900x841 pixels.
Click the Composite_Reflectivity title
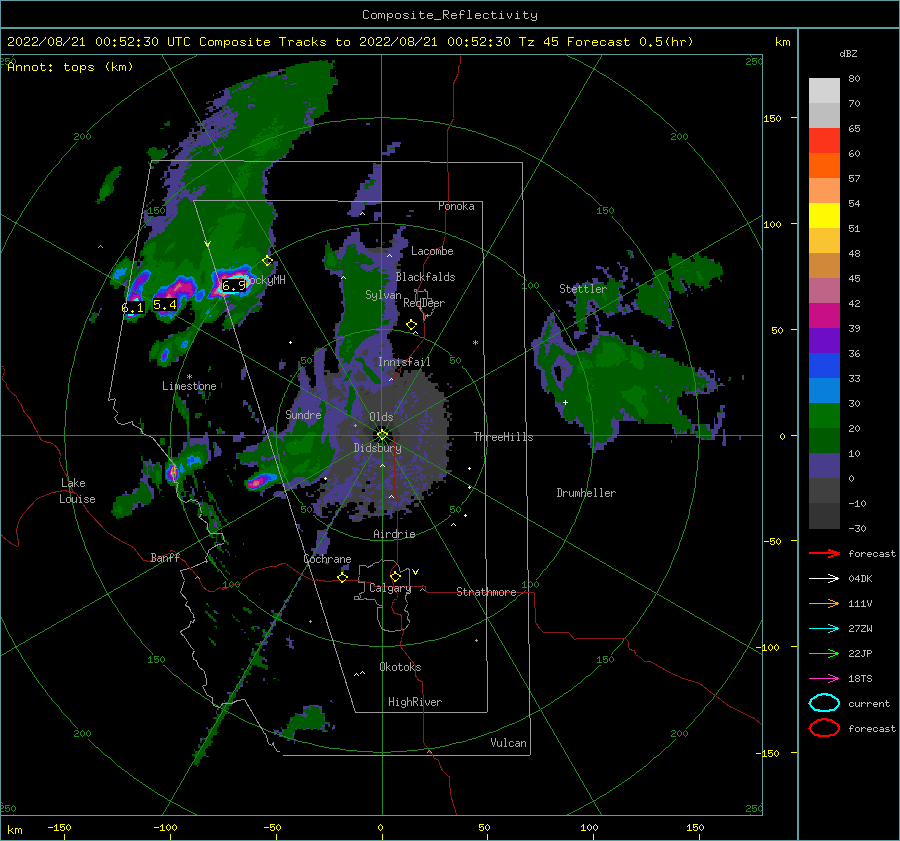(449, 15)
